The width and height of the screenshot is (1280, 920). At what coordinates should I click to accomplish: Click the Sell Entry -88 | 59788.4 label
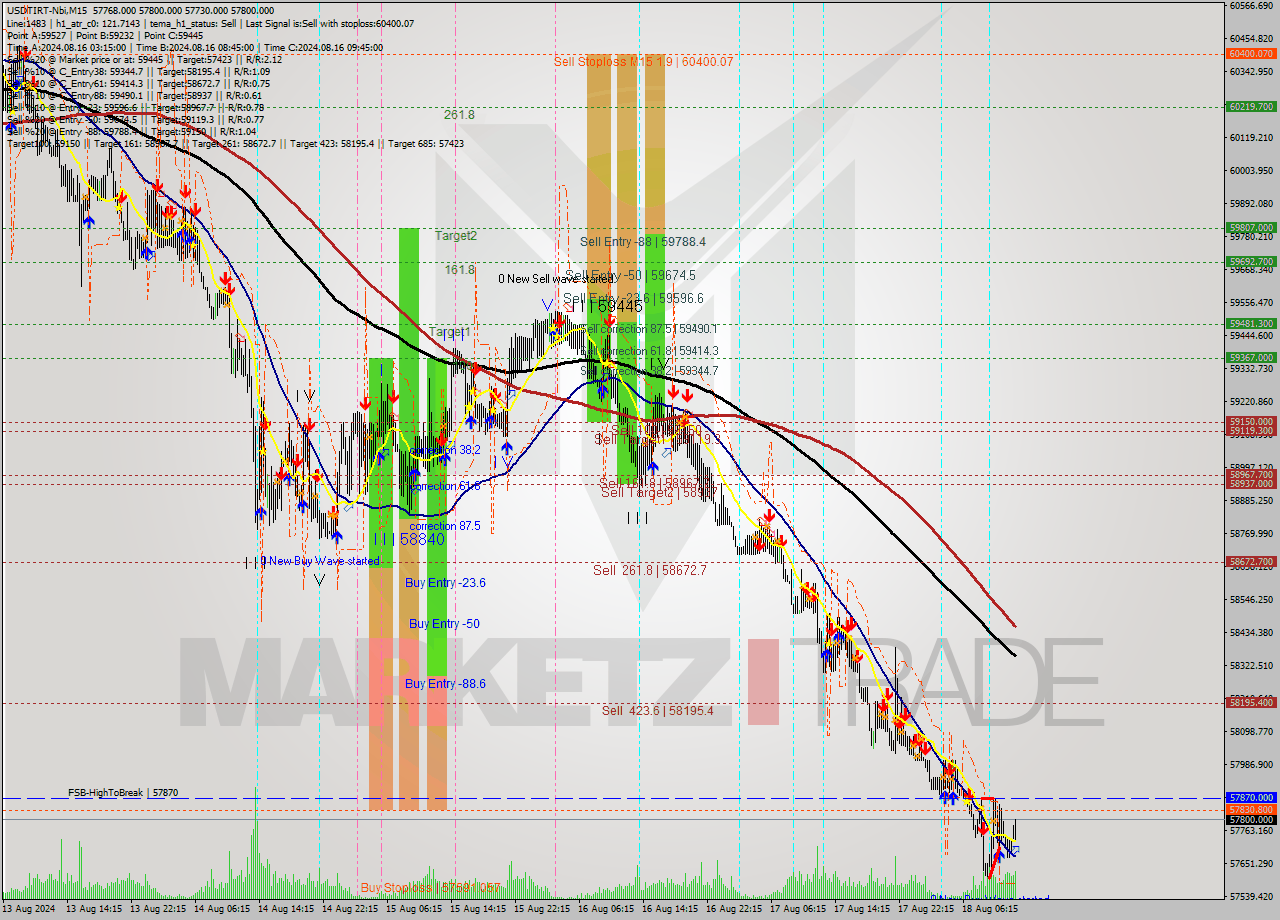click(643, 242)
